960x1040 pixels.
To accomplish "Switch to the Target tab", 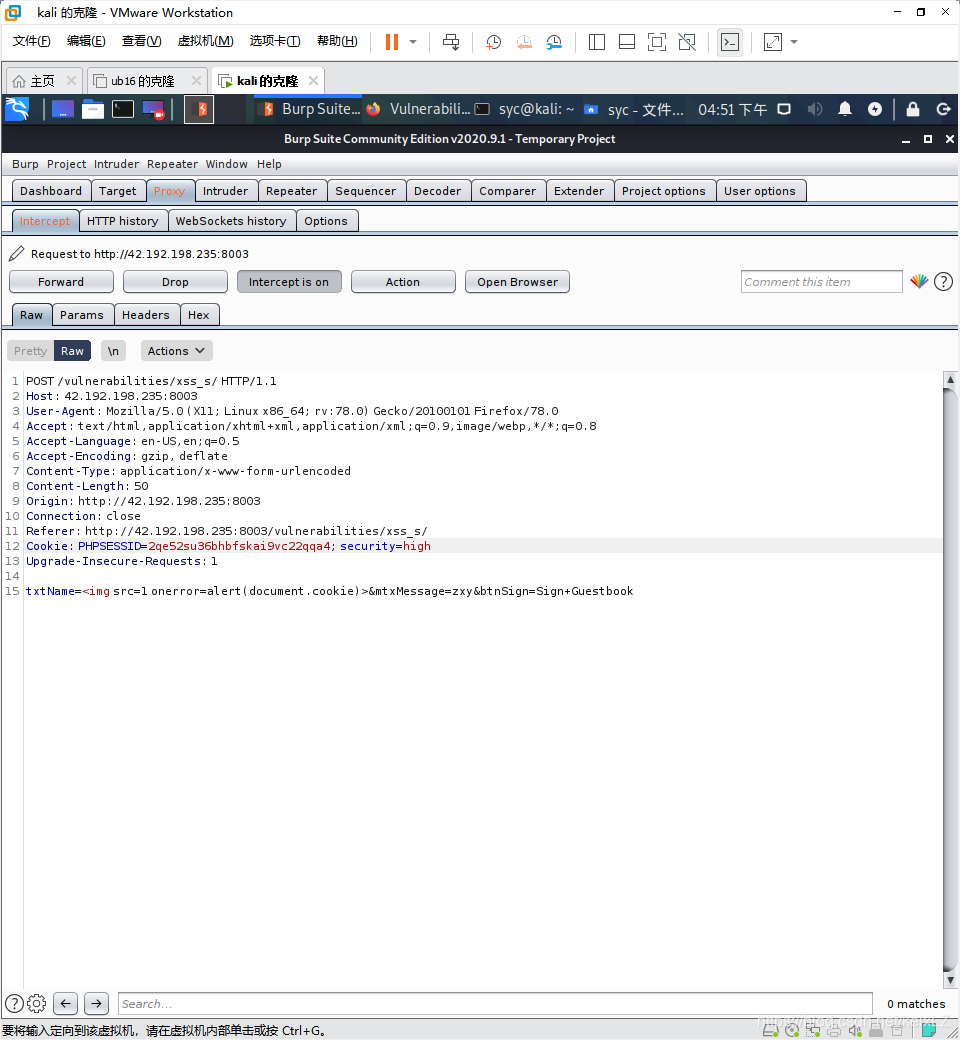I will coord(117,191).
